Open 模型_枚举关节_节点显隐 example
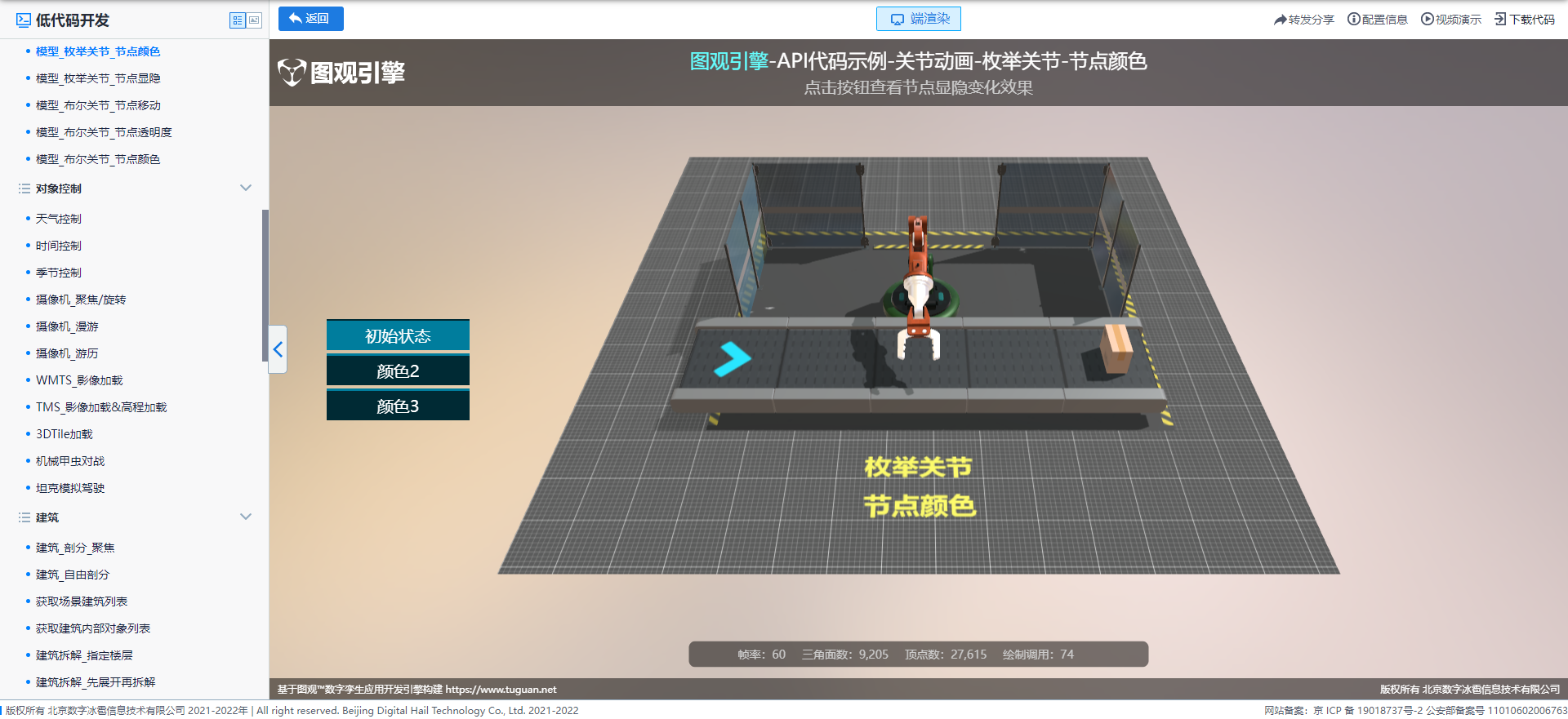Image resolution: width=1568 pixels, height=719 pixels. (98, 78)
